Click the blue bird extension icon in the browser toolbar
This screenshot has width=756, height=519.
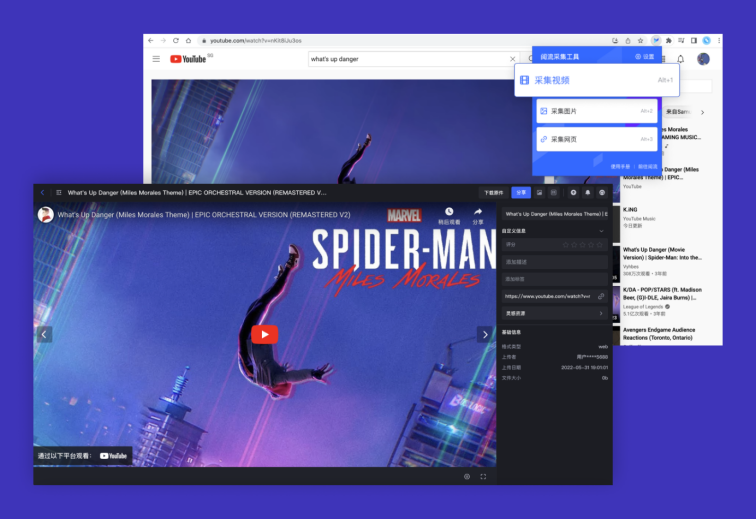[x=656, y=41]
